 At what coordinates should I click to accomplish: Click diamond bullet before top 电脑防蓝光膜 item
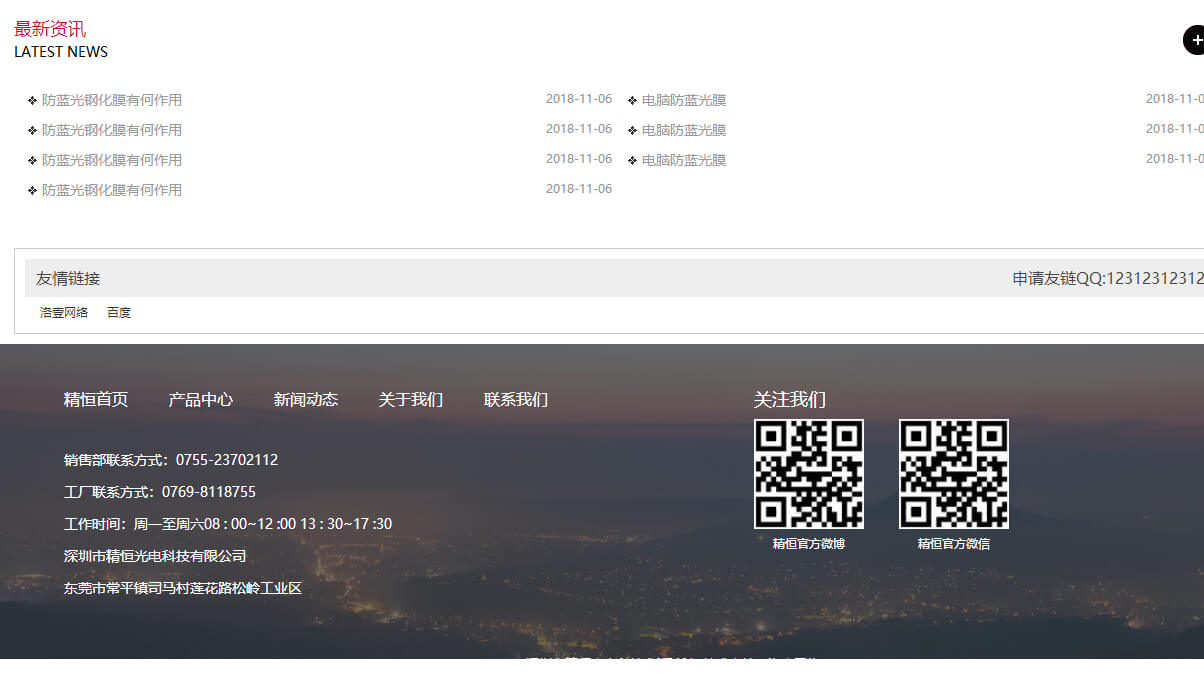click(x=632, y=100)
